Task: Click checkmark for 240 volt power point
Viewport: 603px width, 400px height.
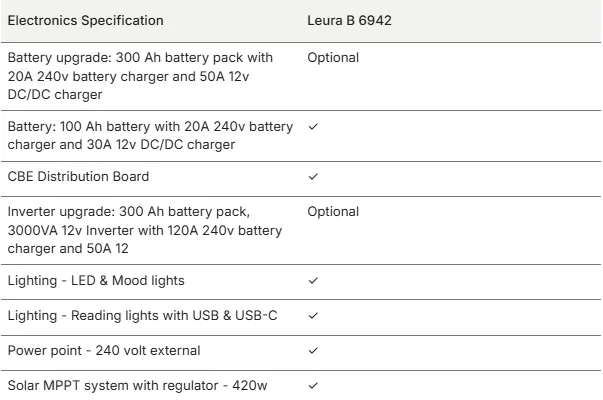Action: [314, 351]
